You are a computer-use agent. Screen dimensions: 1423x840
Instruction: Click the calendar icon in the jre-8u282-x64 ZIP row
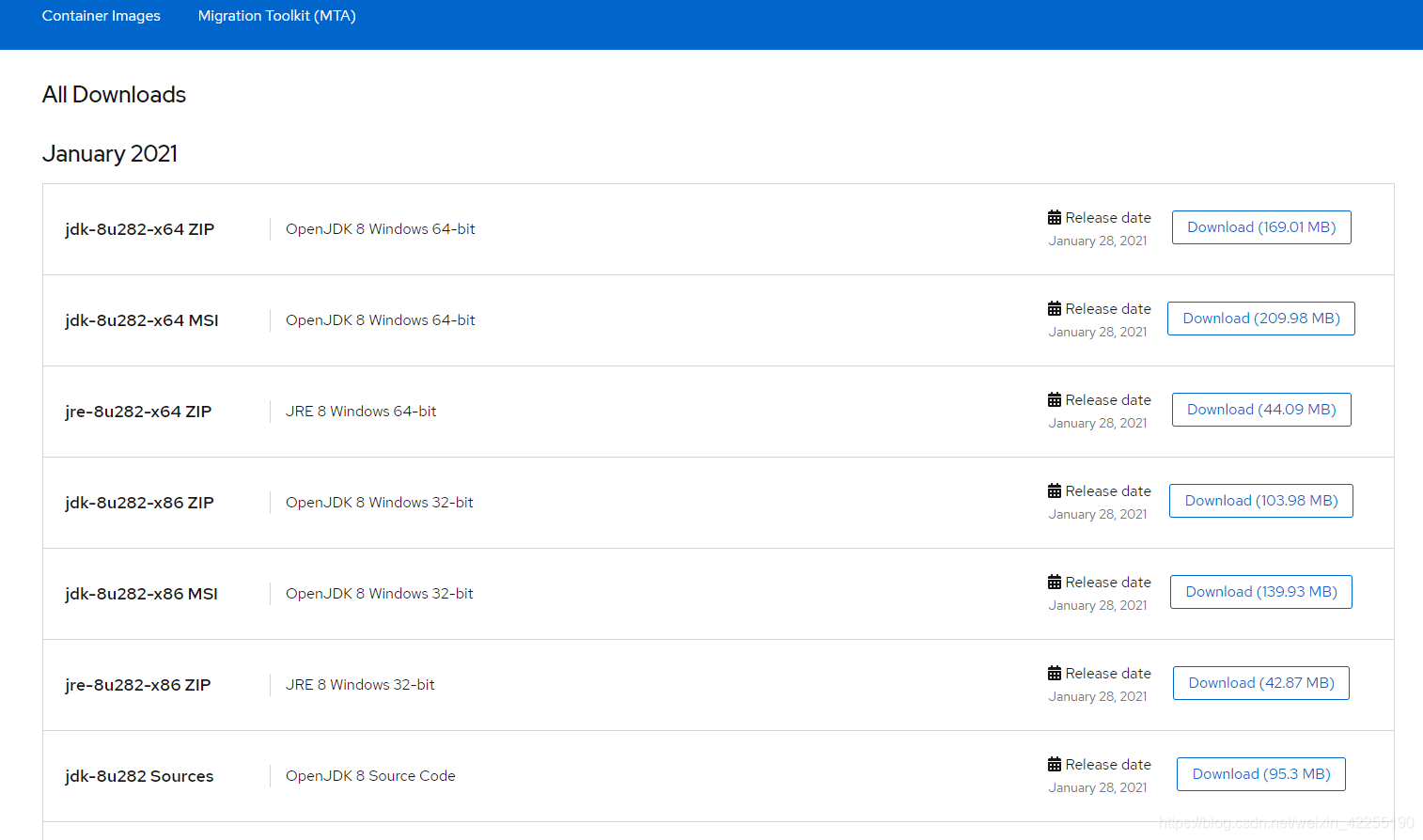(x=1053, y=399)
